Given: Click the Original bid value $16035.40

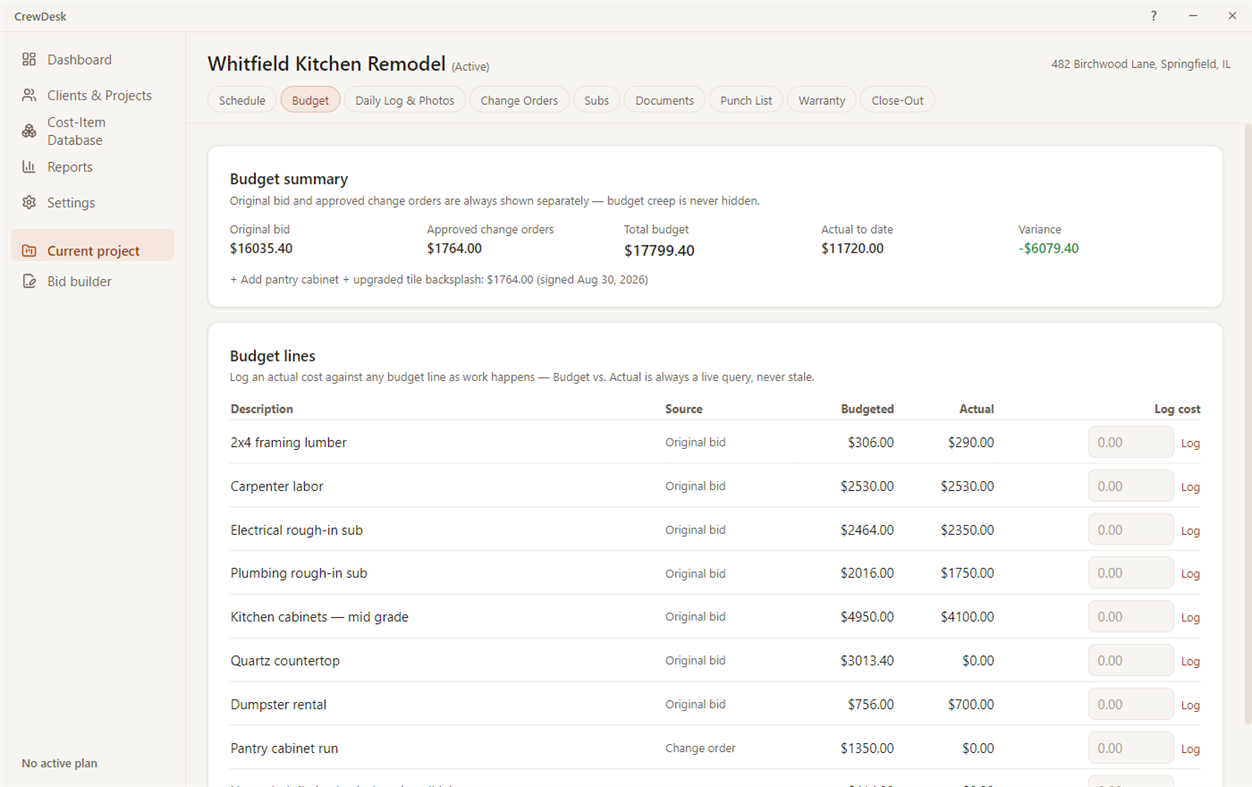Looking at the screenshot, I should pos(261,249).
